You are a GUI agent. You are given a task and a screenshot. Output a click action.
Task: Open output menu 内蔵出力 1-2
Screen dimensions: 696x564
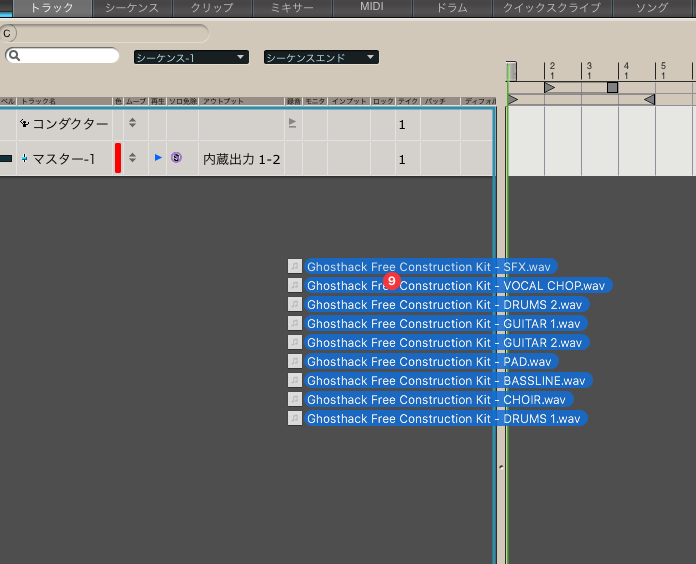click(241, 159)
